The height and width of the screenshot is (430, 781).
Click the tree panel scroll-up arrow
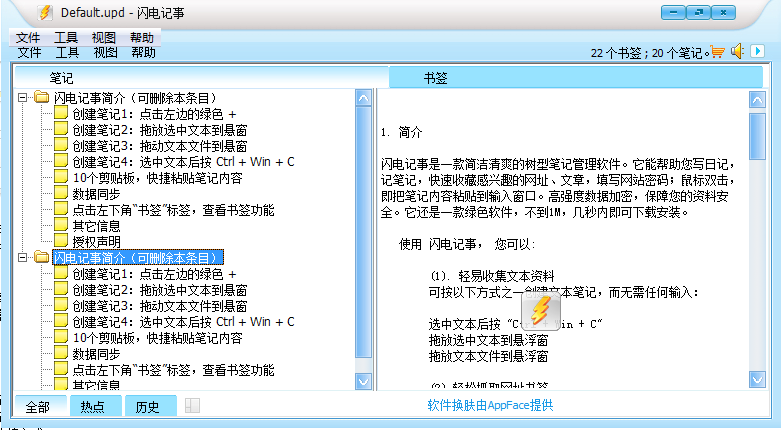[365, 97]
